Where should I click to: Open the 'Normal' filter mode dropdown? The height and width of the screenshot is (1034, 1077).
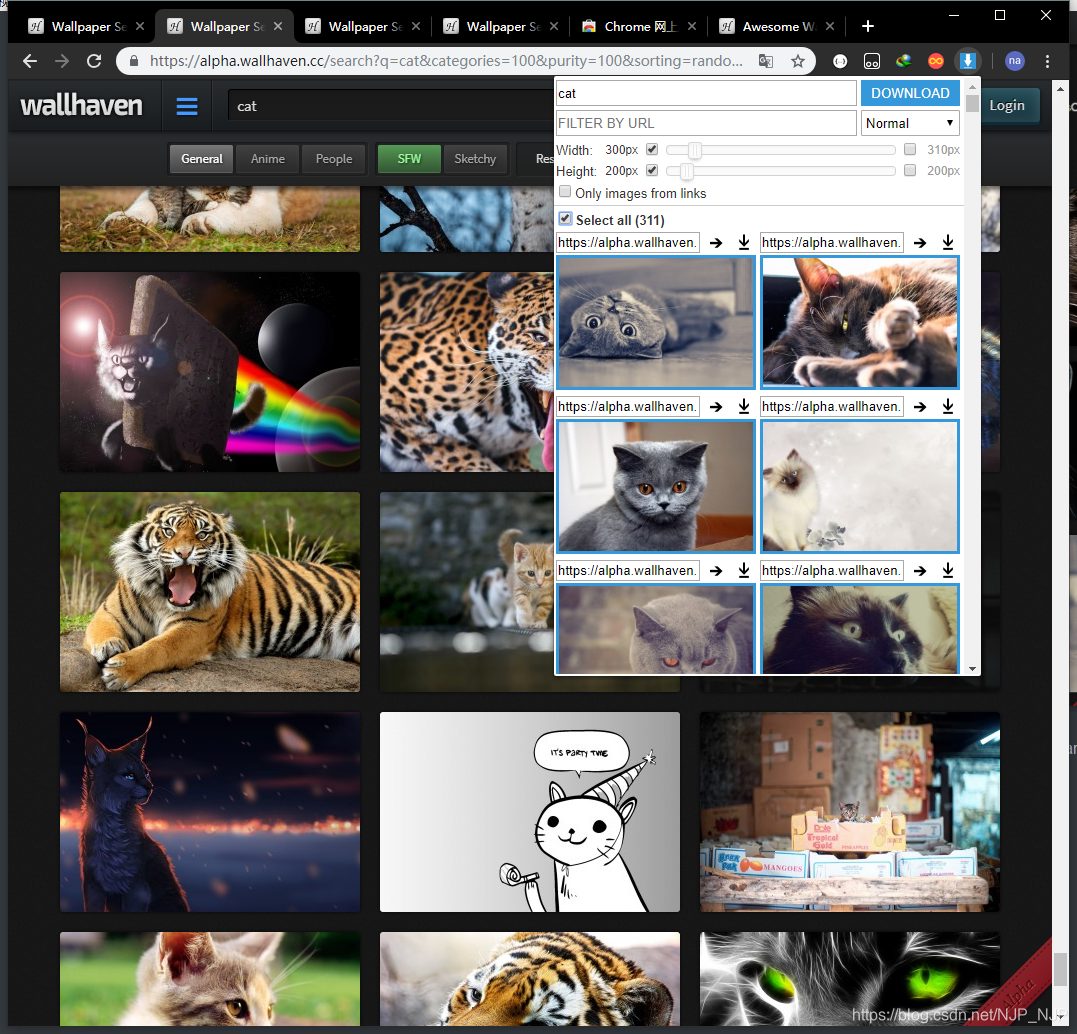(x=910, y=124)
